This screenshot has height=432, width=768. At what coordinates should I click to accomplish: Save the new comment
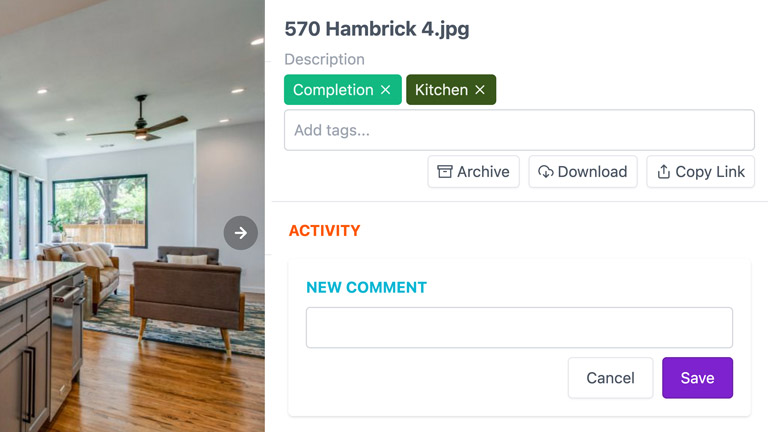click(x=697, y=378)
